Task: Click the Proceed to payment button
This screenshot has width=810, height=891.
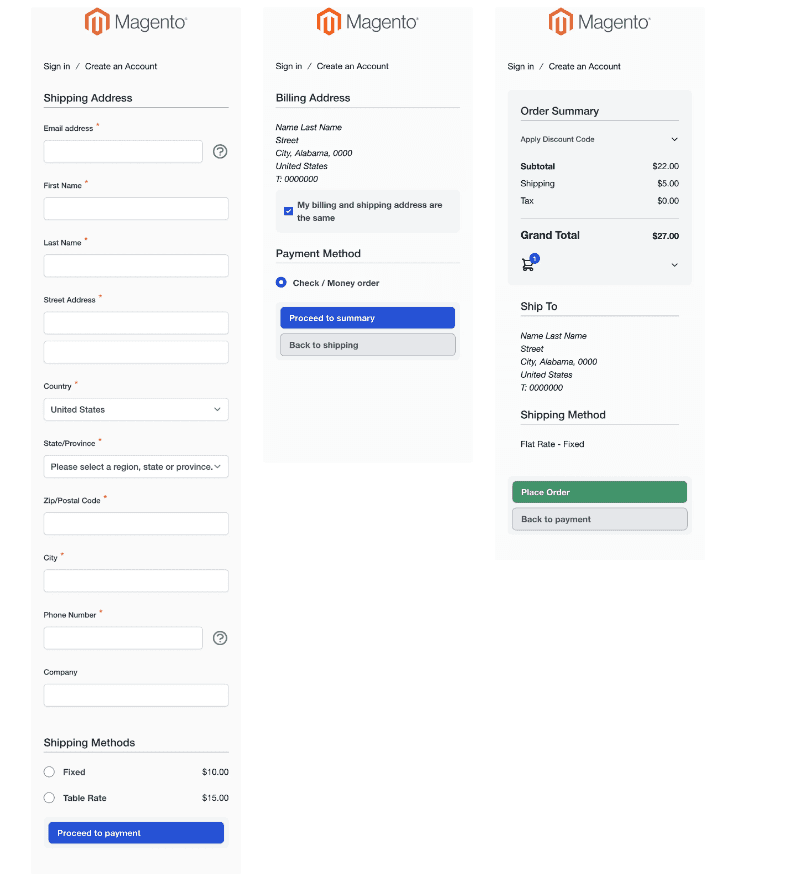Action: click(x=136, y=833)
